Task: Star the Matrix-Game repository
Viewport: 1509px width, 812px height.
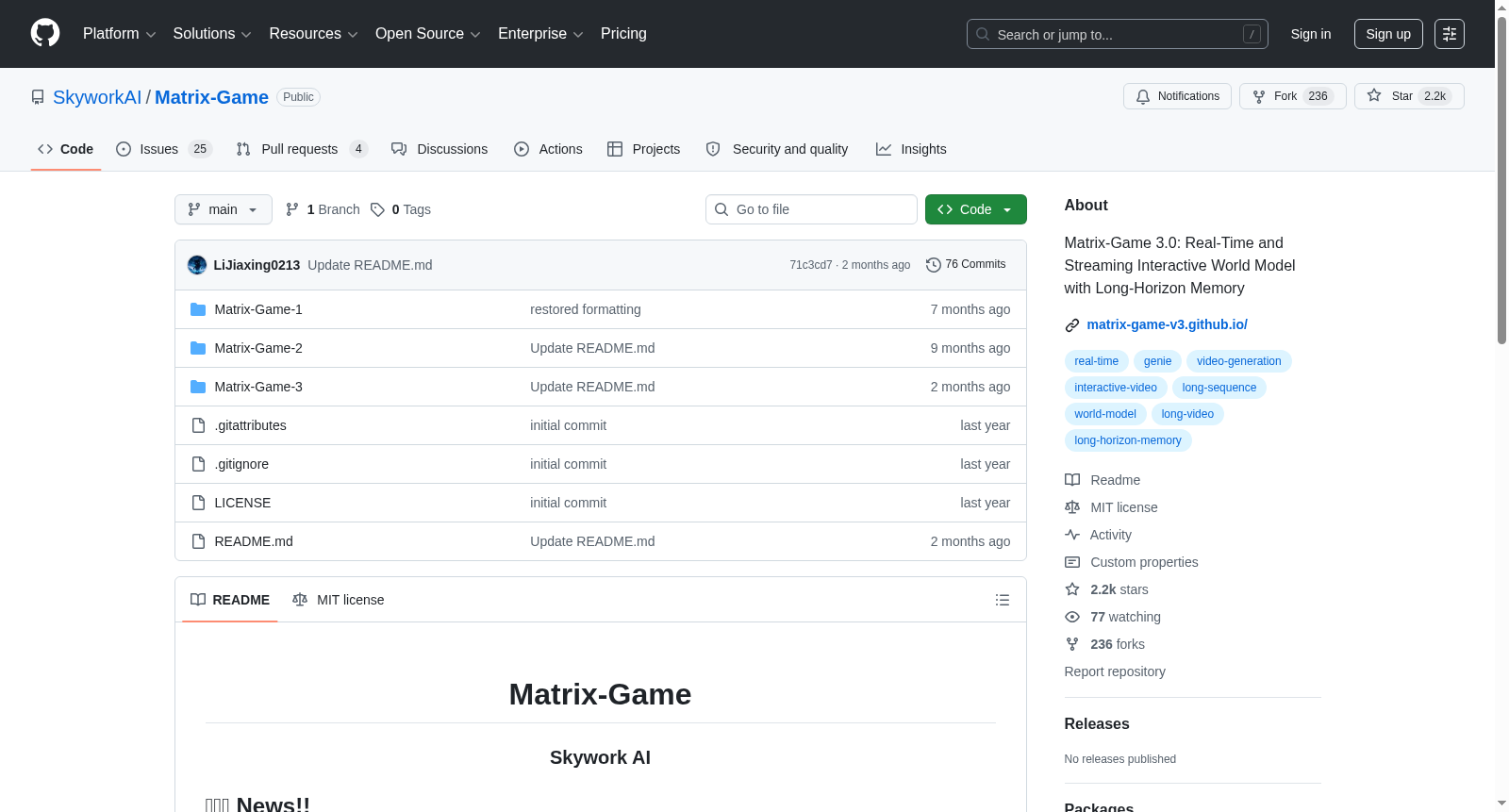Action: (1409, 96)
